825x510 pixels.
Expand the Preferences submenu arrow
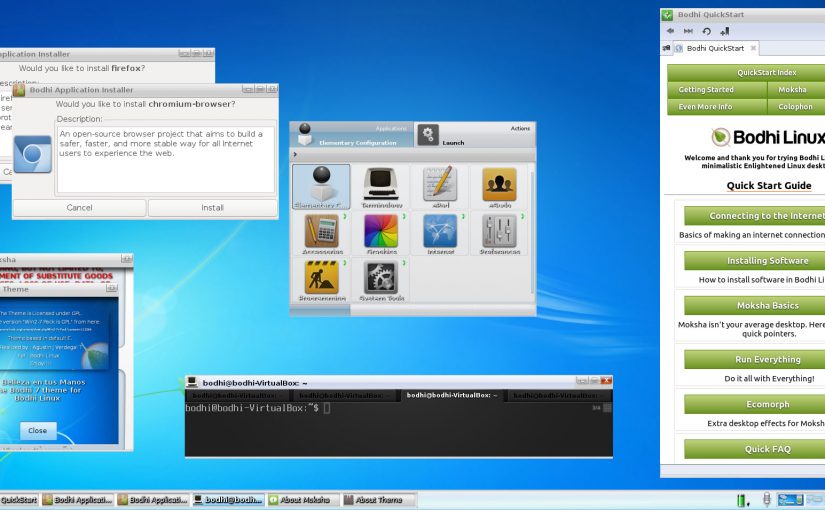pos(522,216)
